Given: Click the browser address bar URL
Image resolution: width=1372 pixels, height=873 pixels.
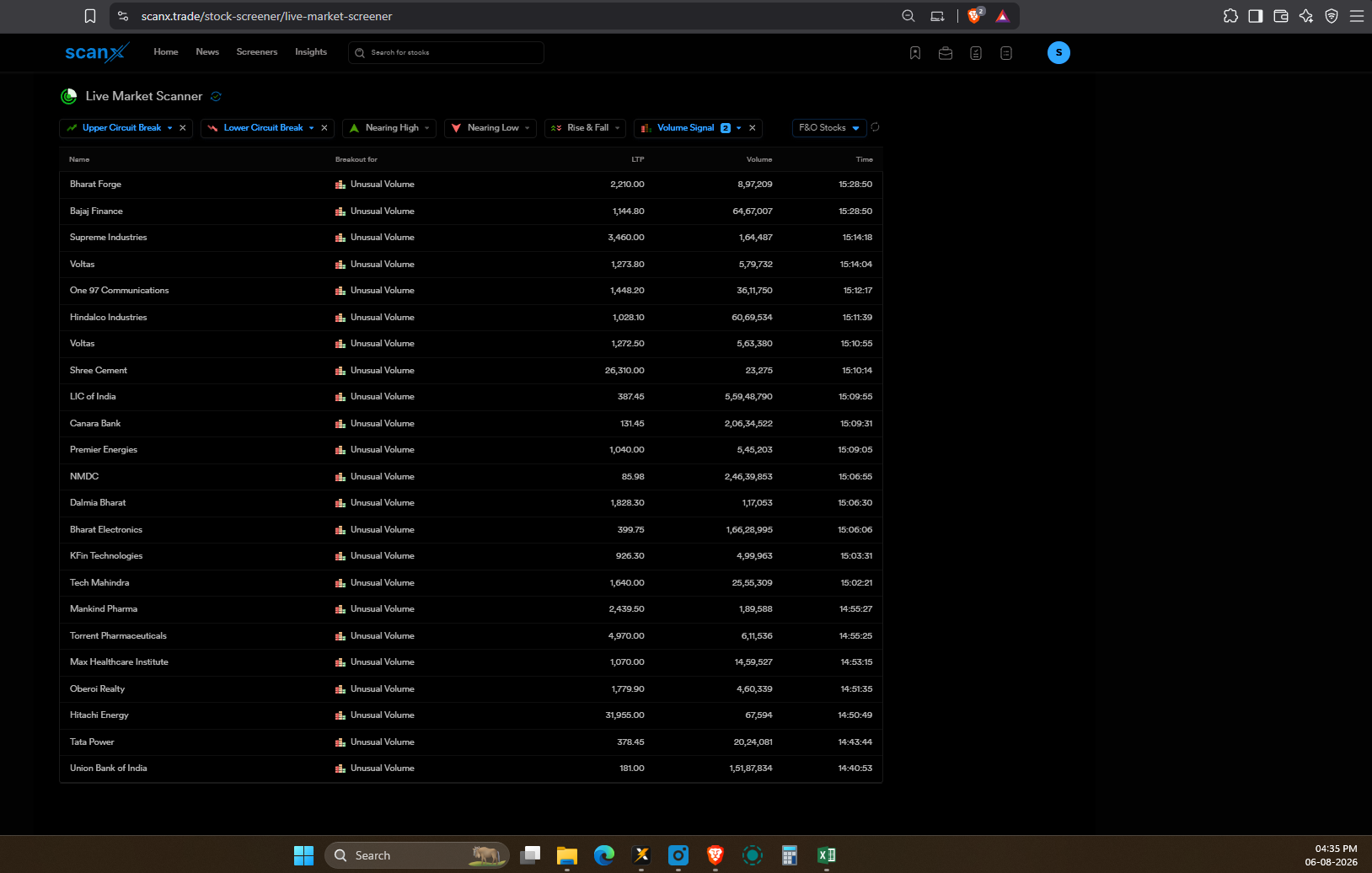Looking at the screenshot, I should click(266, 16).
